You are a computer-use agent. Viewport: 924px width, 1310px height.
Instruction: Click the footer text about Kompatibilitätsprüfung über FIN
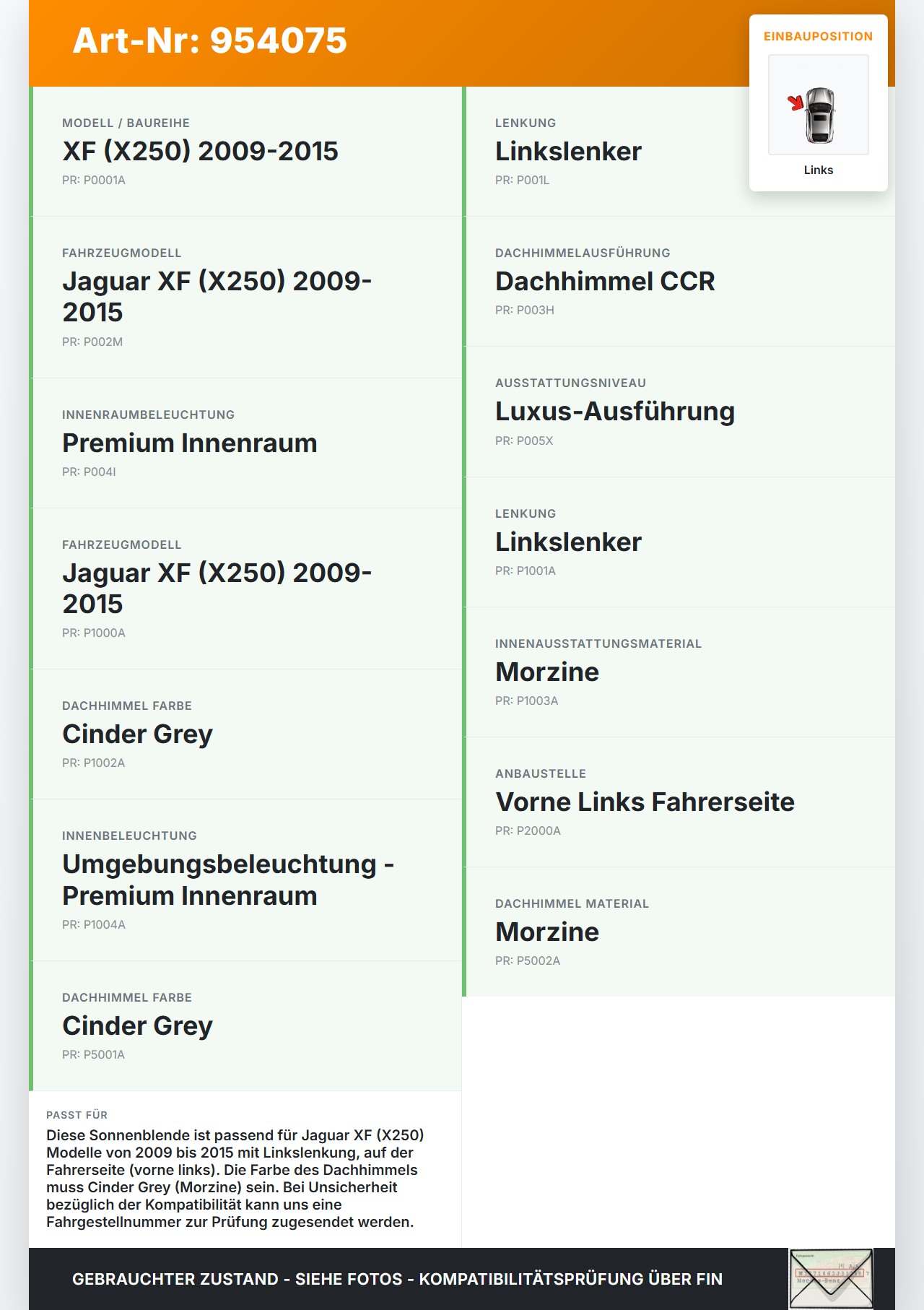(x=397, y=1279)
